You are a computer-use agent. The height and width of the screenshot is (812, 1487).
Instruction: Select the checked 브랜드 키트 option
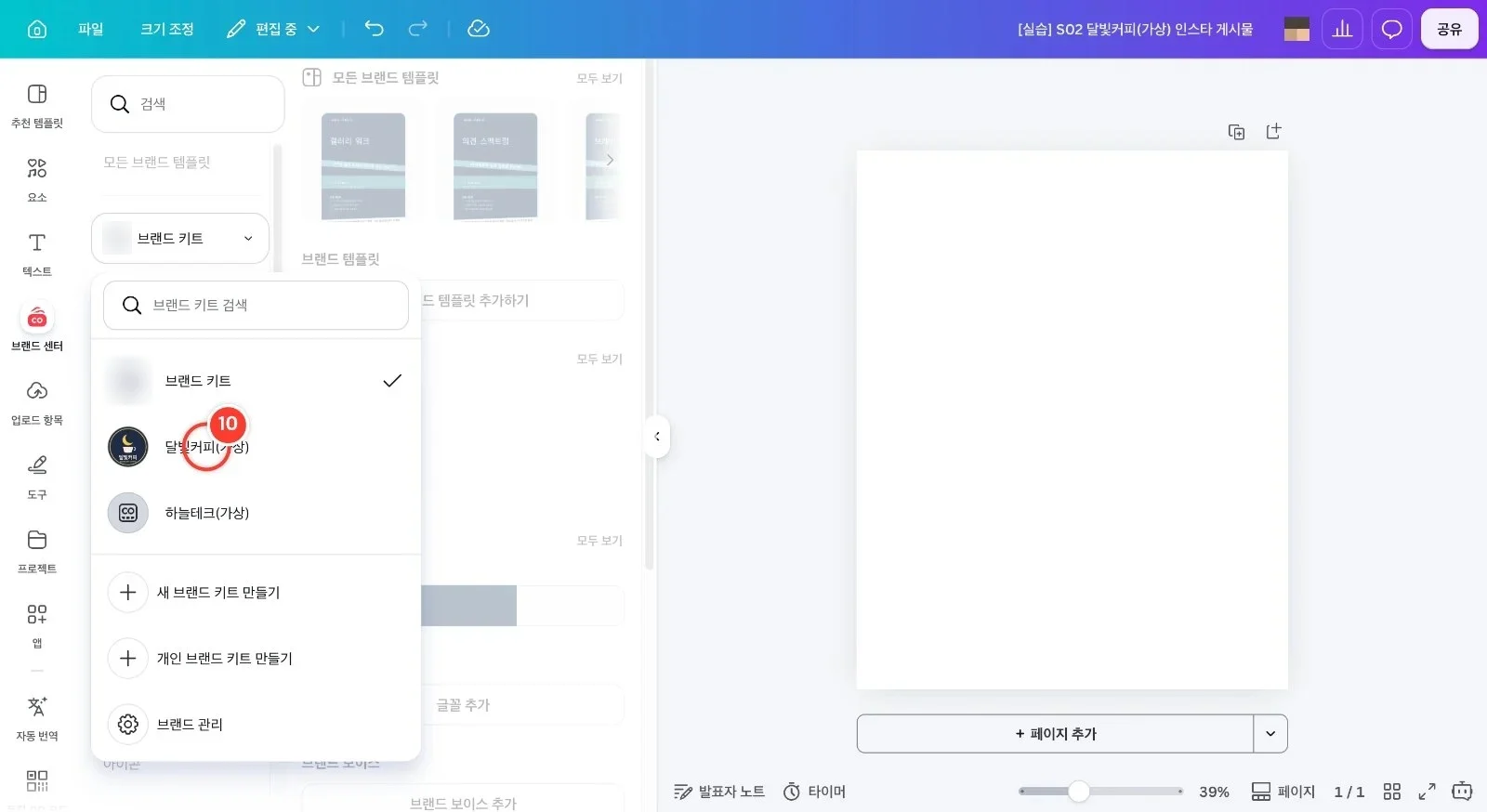pyautogui.click(x=256, y=381)
